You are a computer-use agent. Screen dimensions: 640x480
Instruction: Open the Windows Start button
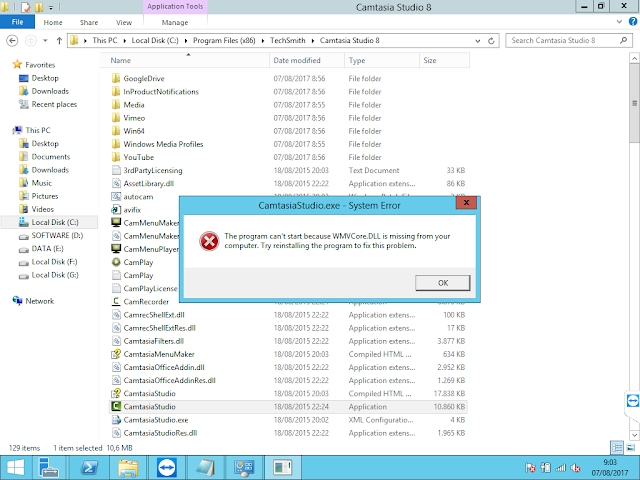click(16, 467)
